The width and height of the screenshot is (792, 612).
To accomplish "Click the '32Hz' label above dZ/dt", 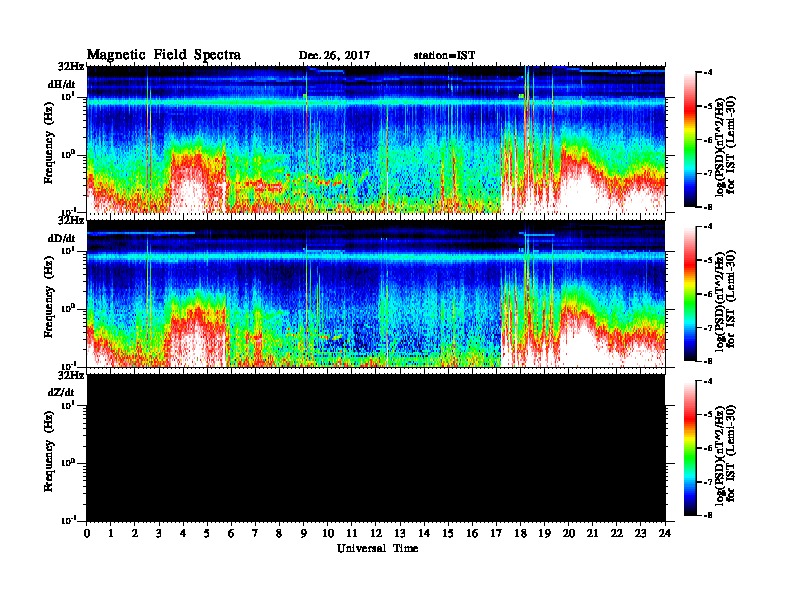I will 71,375.
